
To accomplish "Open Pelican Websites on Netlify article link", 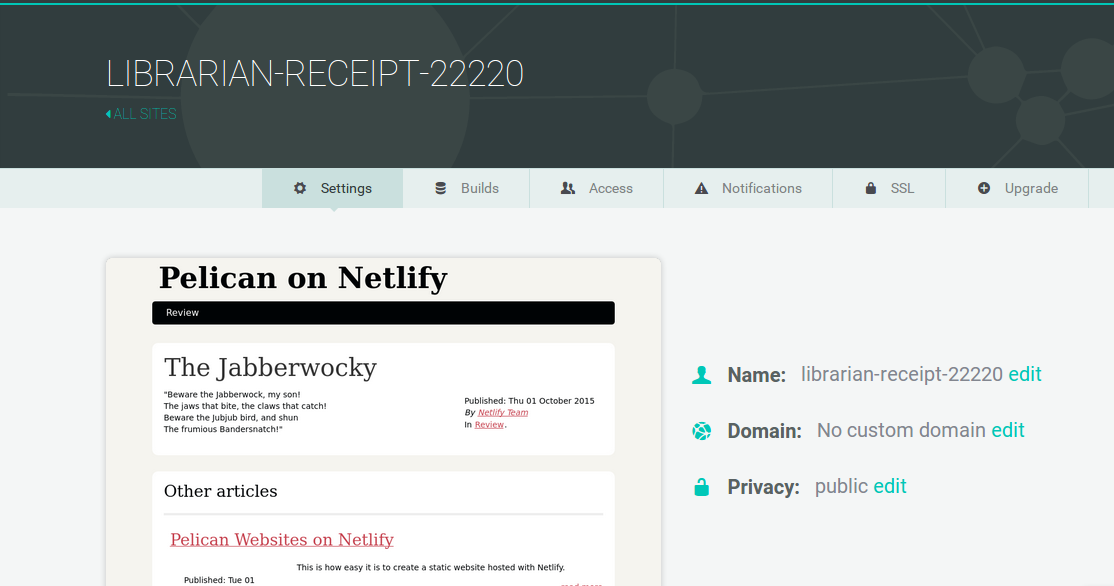I will (282, 540).
